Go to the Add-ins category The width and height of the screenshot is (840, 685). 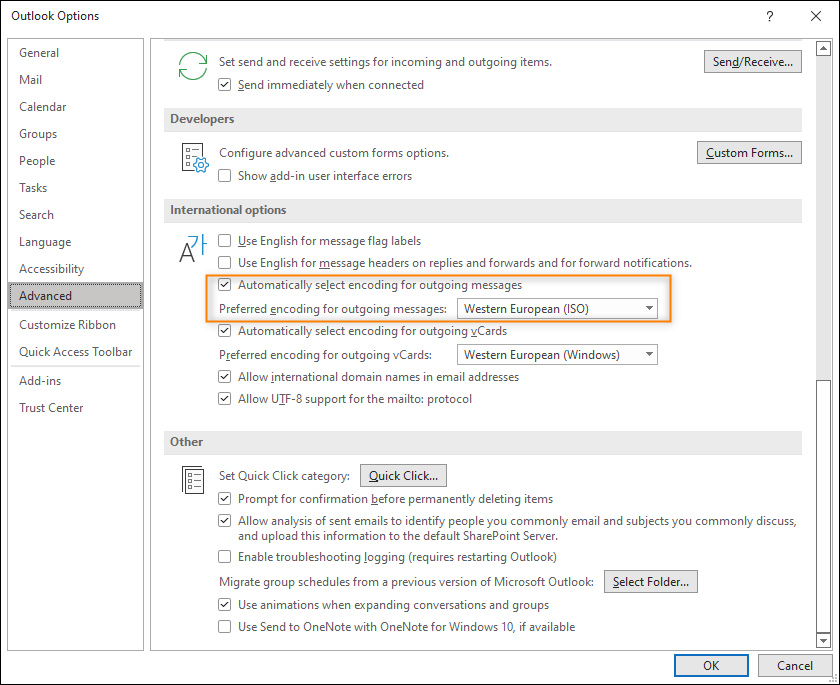(76, 381)
